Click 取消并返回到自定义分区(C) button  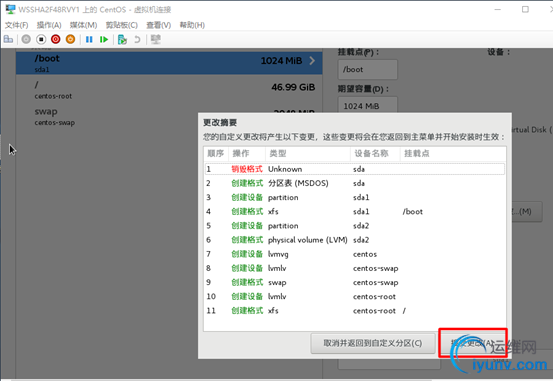coord(373,343)
